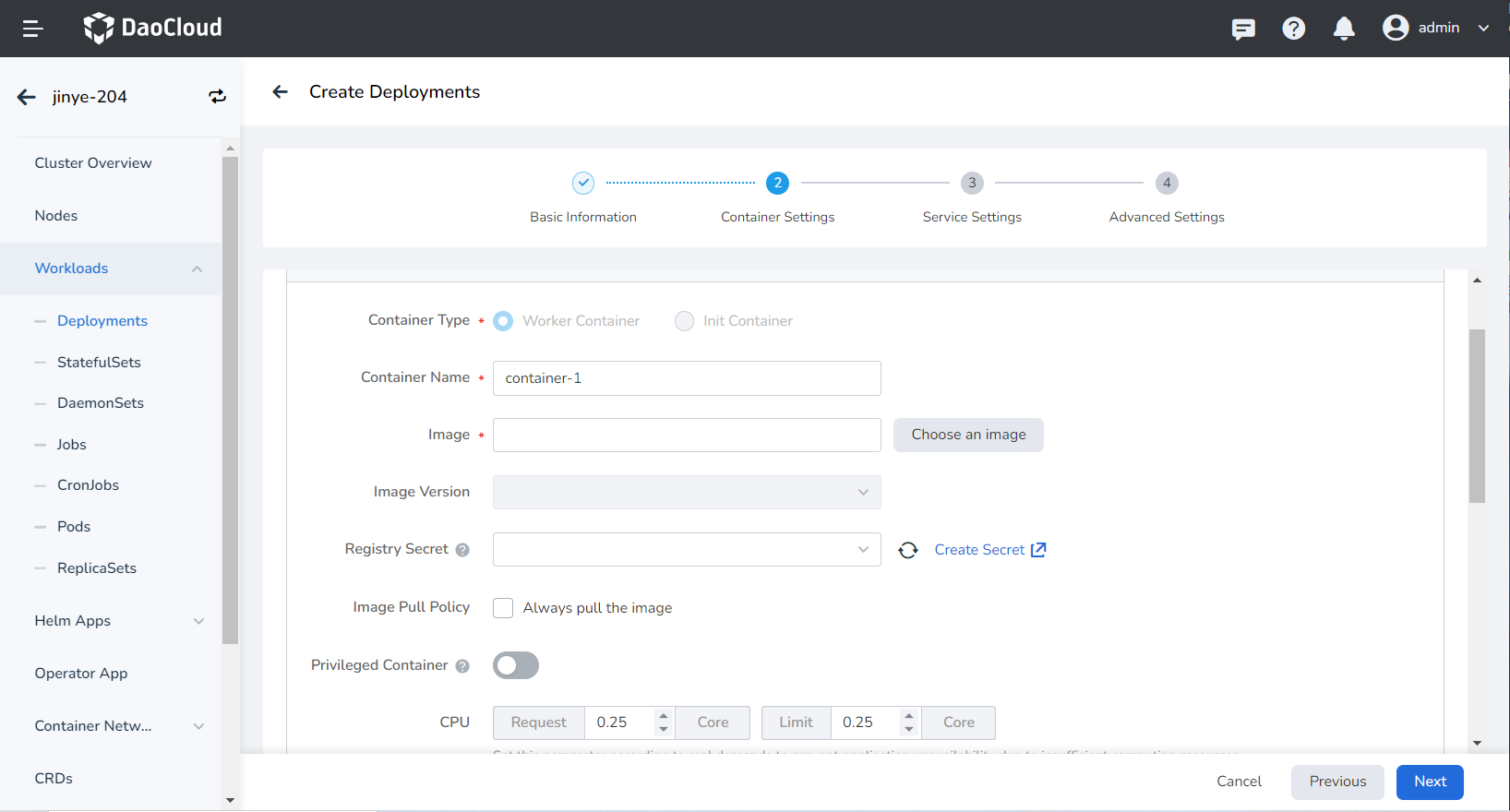Show Privileged Container help tooltip

pyautogui.click(x=462, y=666)
